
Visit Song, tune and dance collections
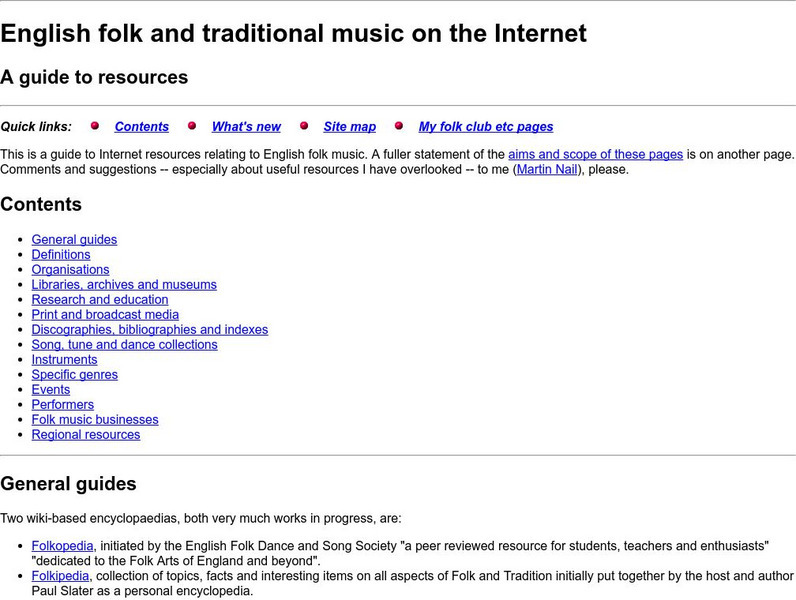(124, 344)
